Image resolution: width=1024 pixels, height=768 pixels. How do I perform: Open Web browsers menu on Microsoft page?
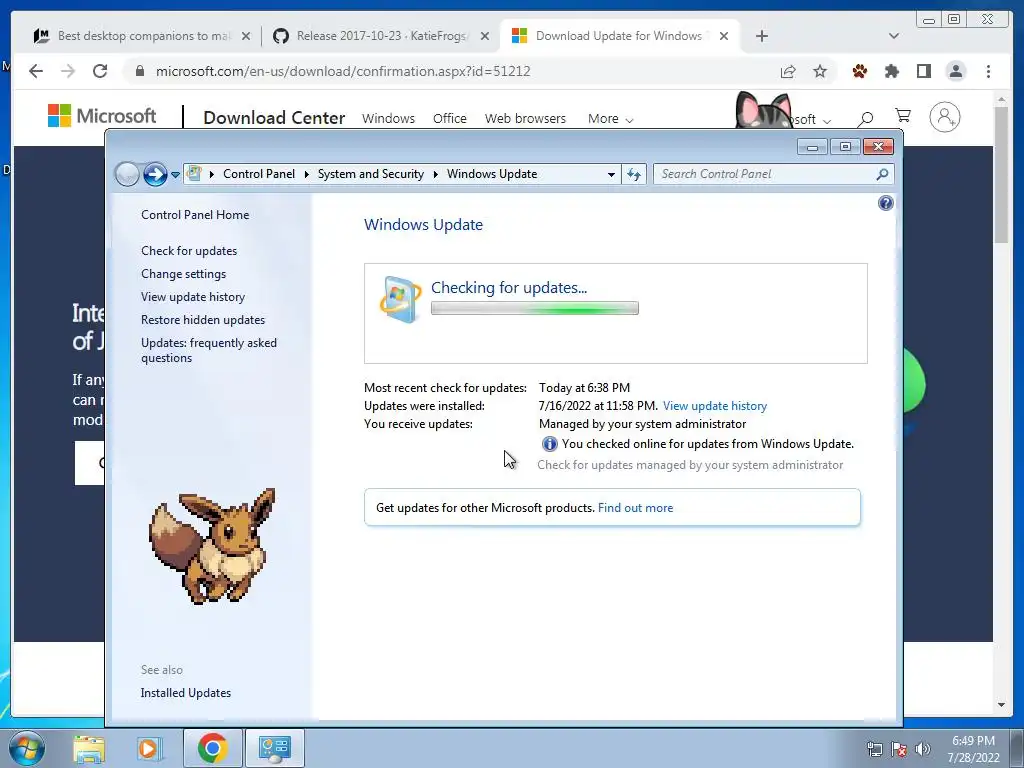point(525,119)
